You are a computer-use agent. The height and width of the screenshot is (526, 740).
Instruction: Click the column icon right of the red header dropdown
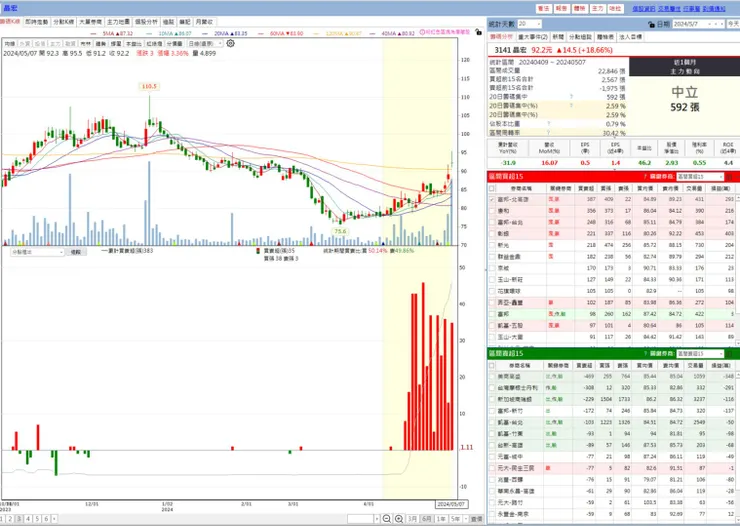point(729,176)
